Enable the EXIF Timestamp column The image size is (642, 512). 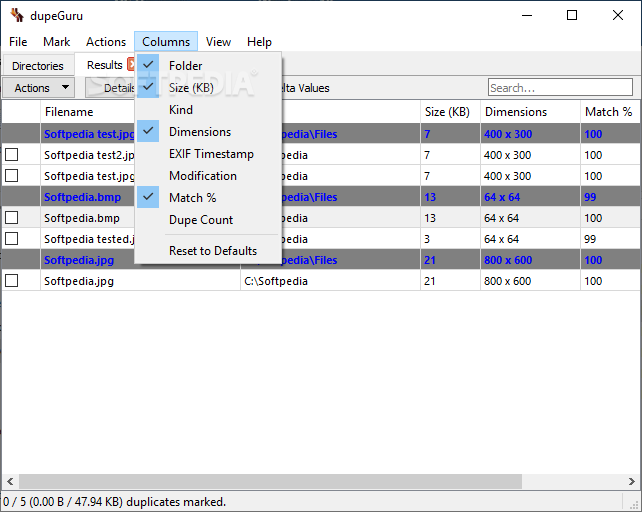208,154
